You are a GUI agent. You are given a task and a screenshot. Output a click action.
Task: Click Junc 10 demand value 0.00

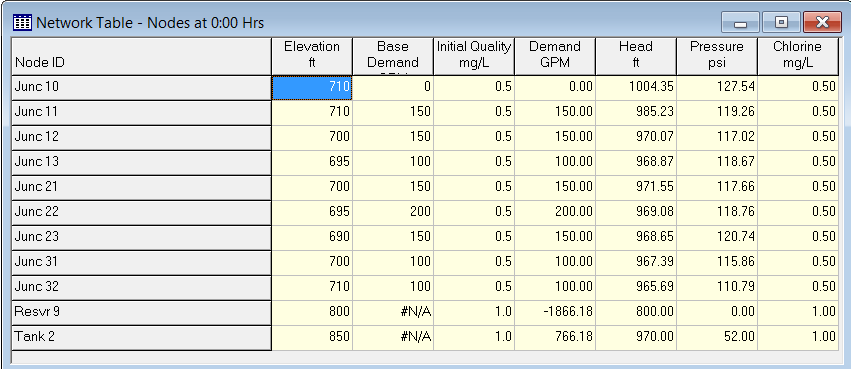(x=555, y=88)
